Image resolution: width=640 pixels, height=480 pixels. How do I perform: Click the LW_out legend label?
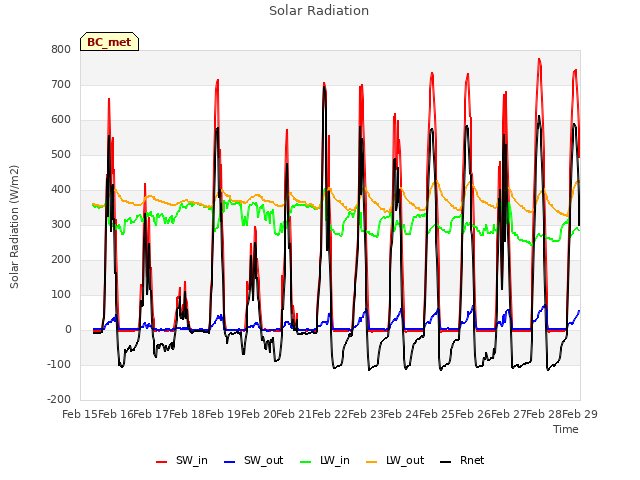[405, 460]
